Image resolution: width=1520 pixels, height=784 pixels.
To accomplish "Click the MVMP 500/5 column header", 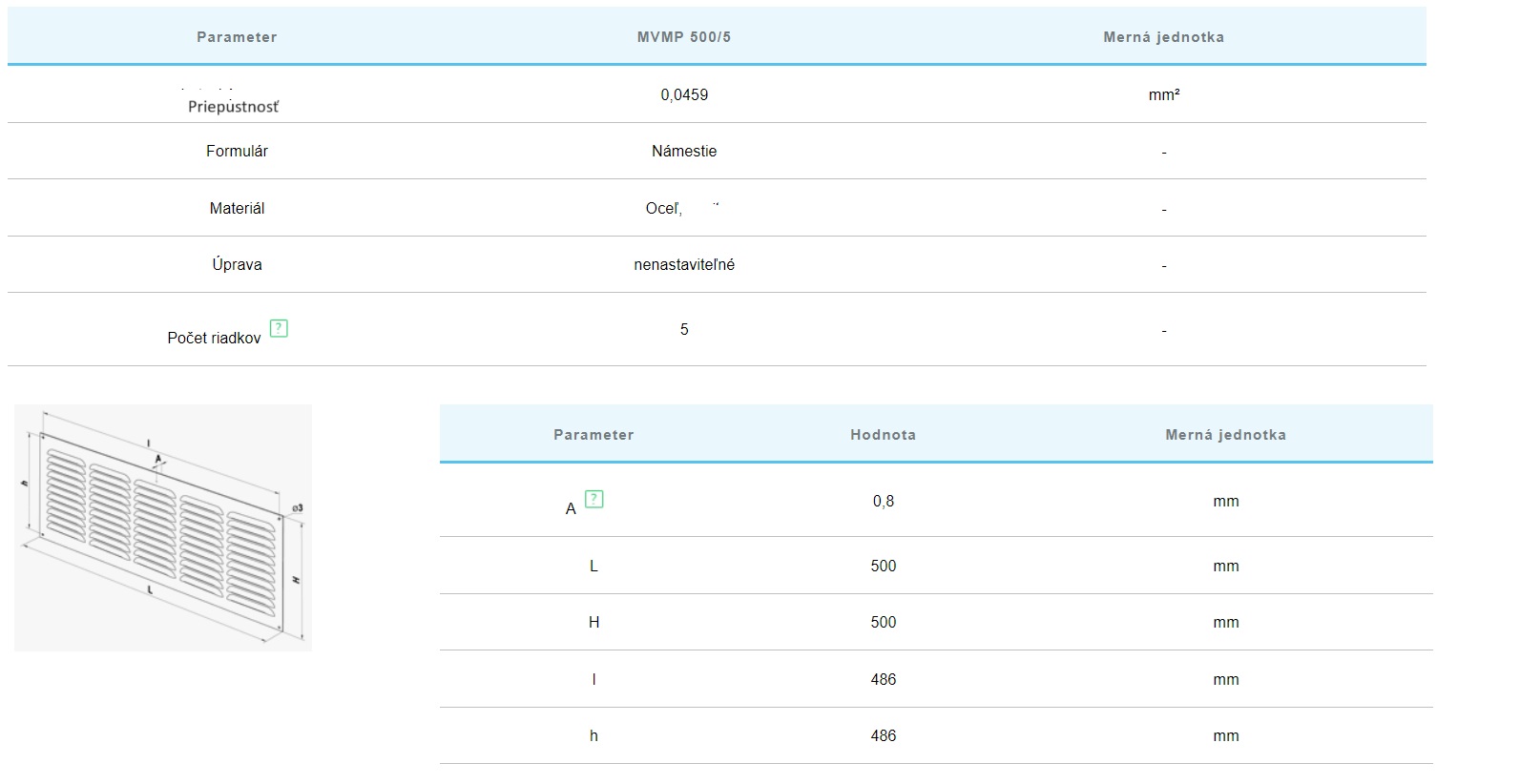I will (684, 37).
